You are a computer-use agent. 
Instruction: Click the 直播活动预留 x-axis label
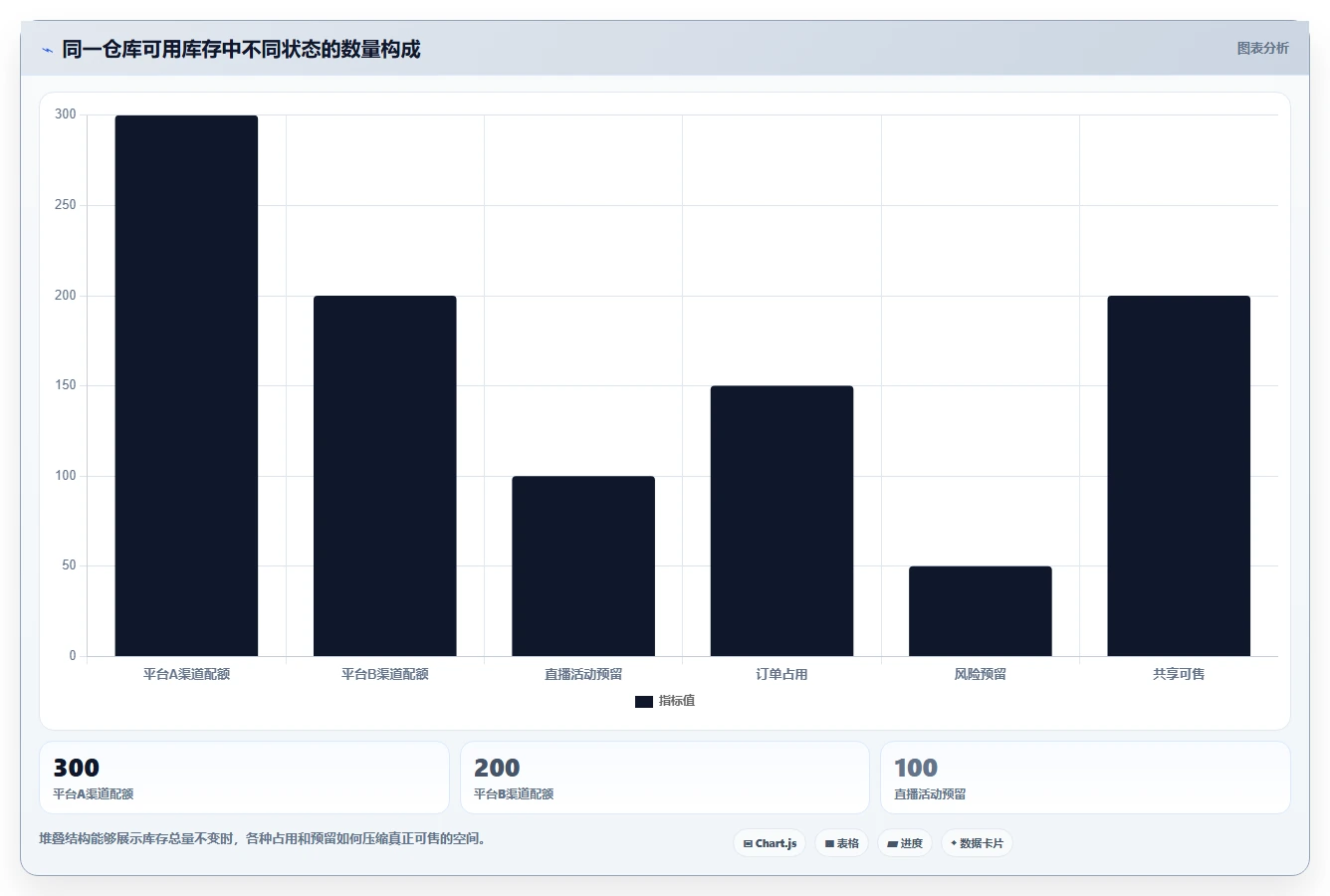583,674
